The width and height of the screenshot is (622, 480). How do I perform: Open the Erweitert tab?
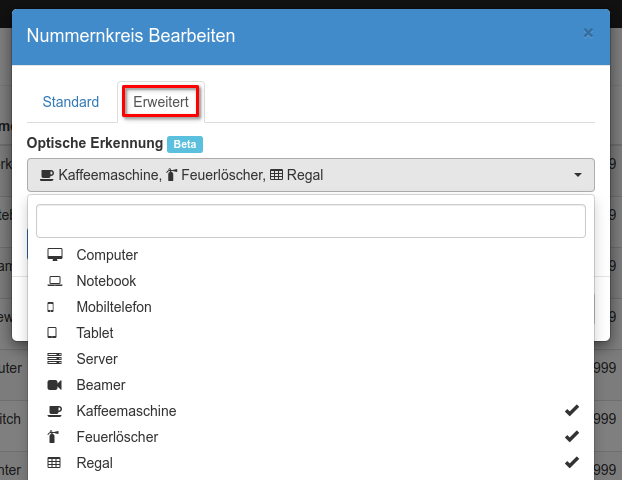coord(160,102)
